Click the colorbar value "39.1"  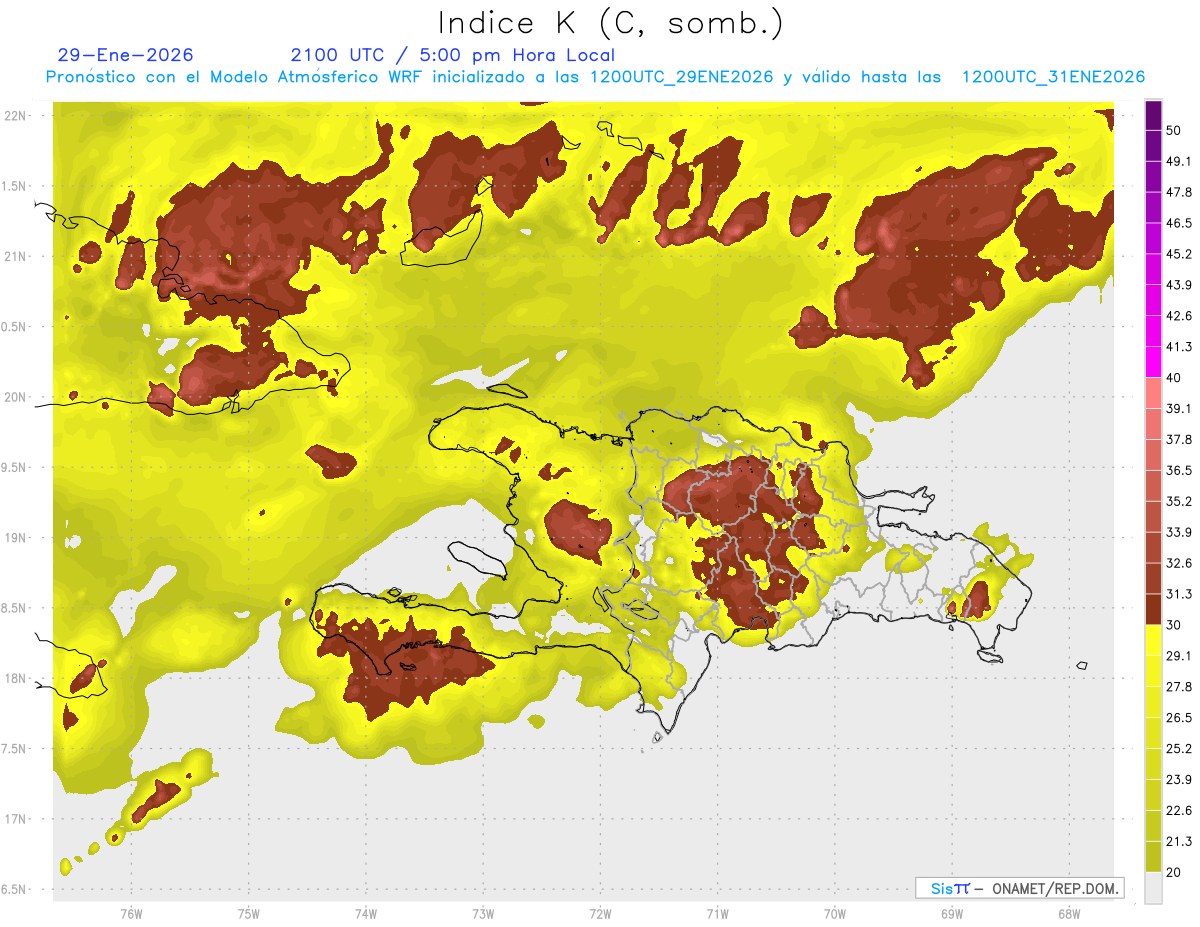pyautogui.click(x=1178, y=409)
